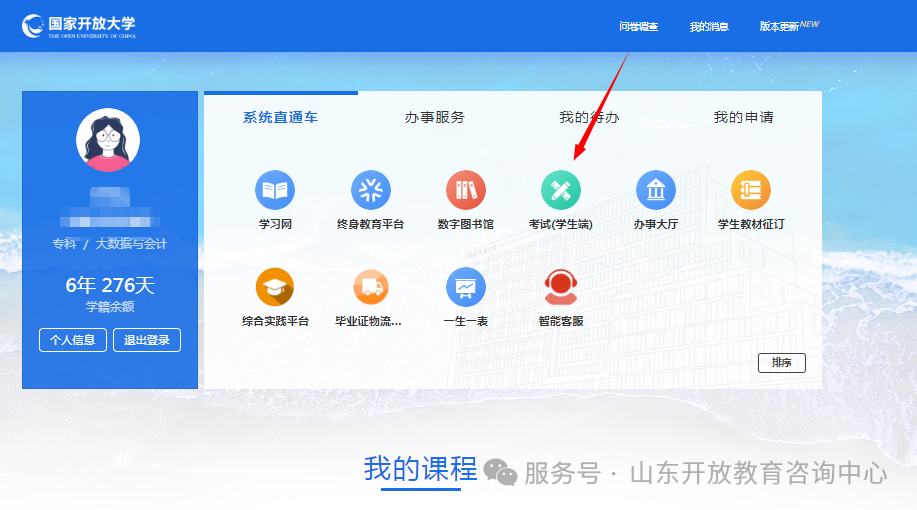This screenshot has height=510, width=917.
Task: Click the 排序 button
Action: (x=781, y=363)
